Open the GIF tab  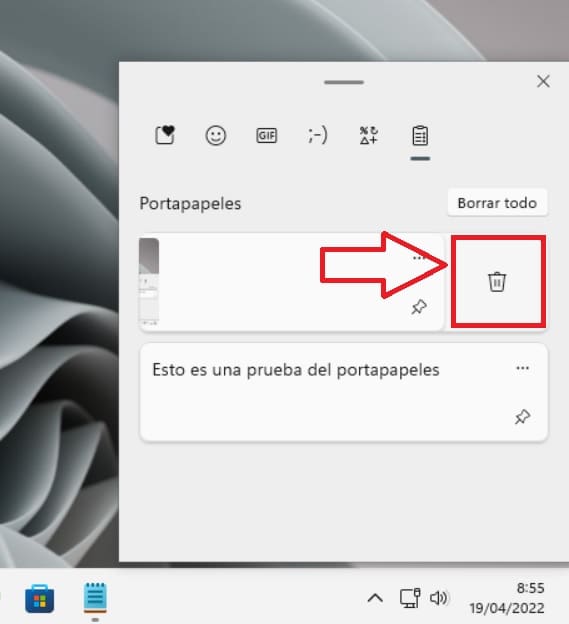(266, 135)
